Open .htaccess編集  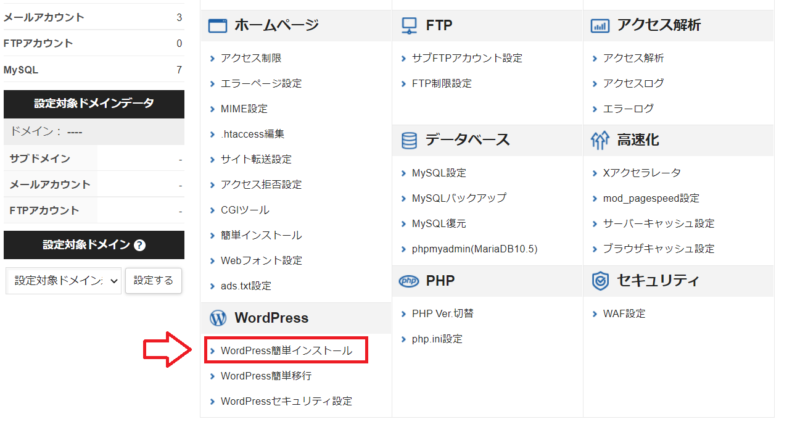coord(252,134)
